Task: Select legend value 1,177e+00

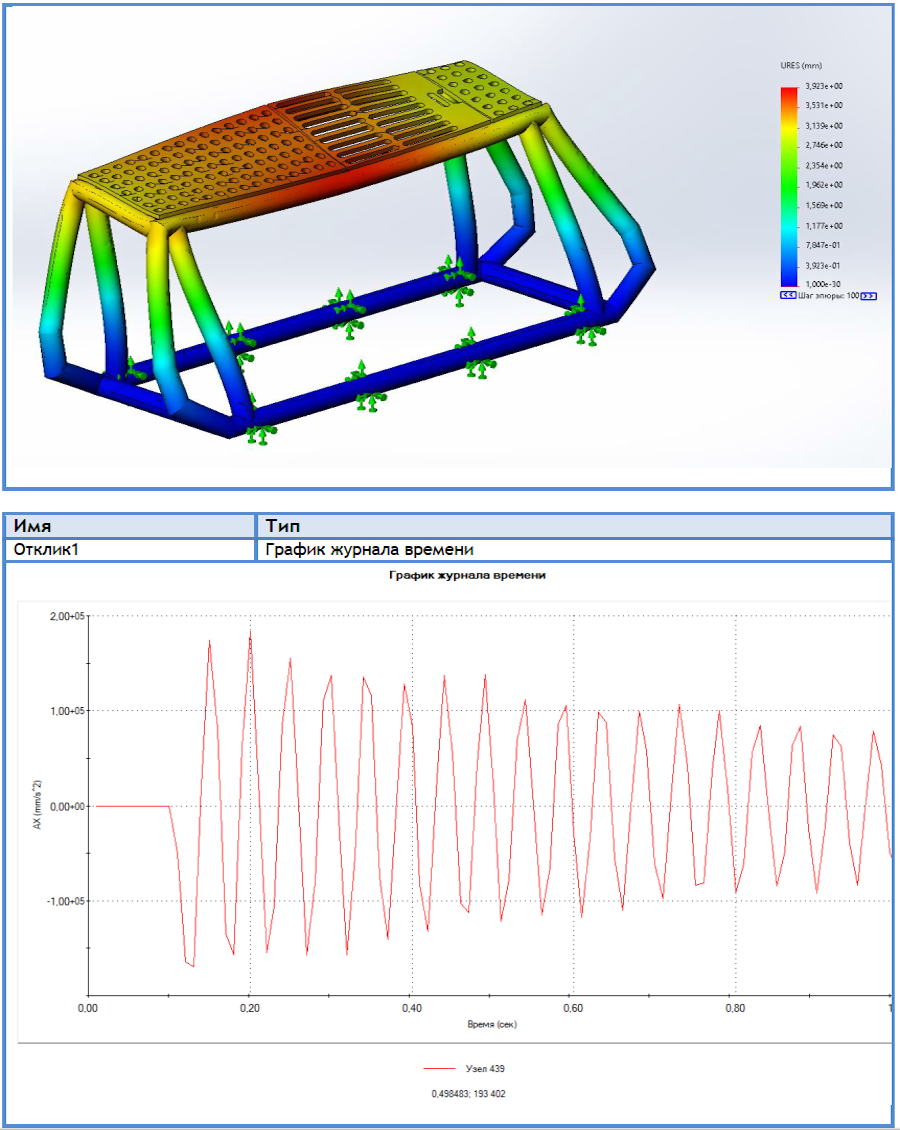Action: (824, 226)
